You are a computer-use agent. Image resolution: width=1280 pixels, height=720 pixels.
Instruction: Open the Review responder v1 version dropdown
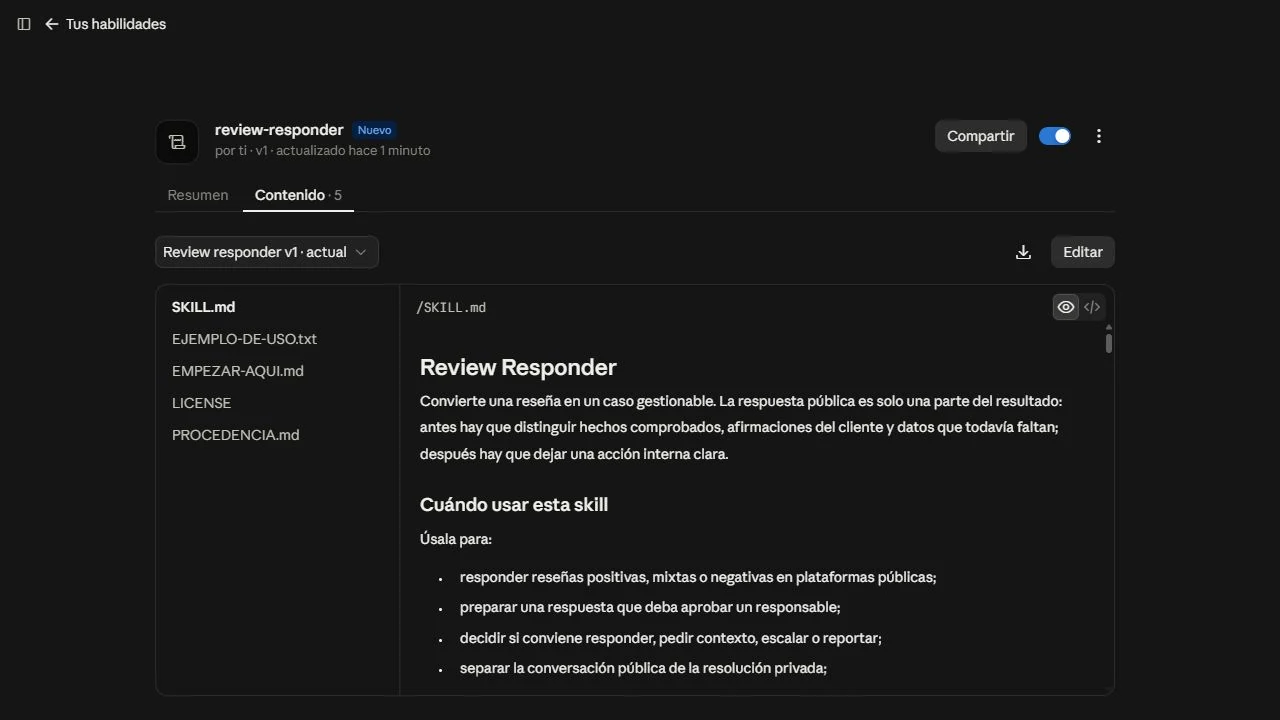click(267, 252)
